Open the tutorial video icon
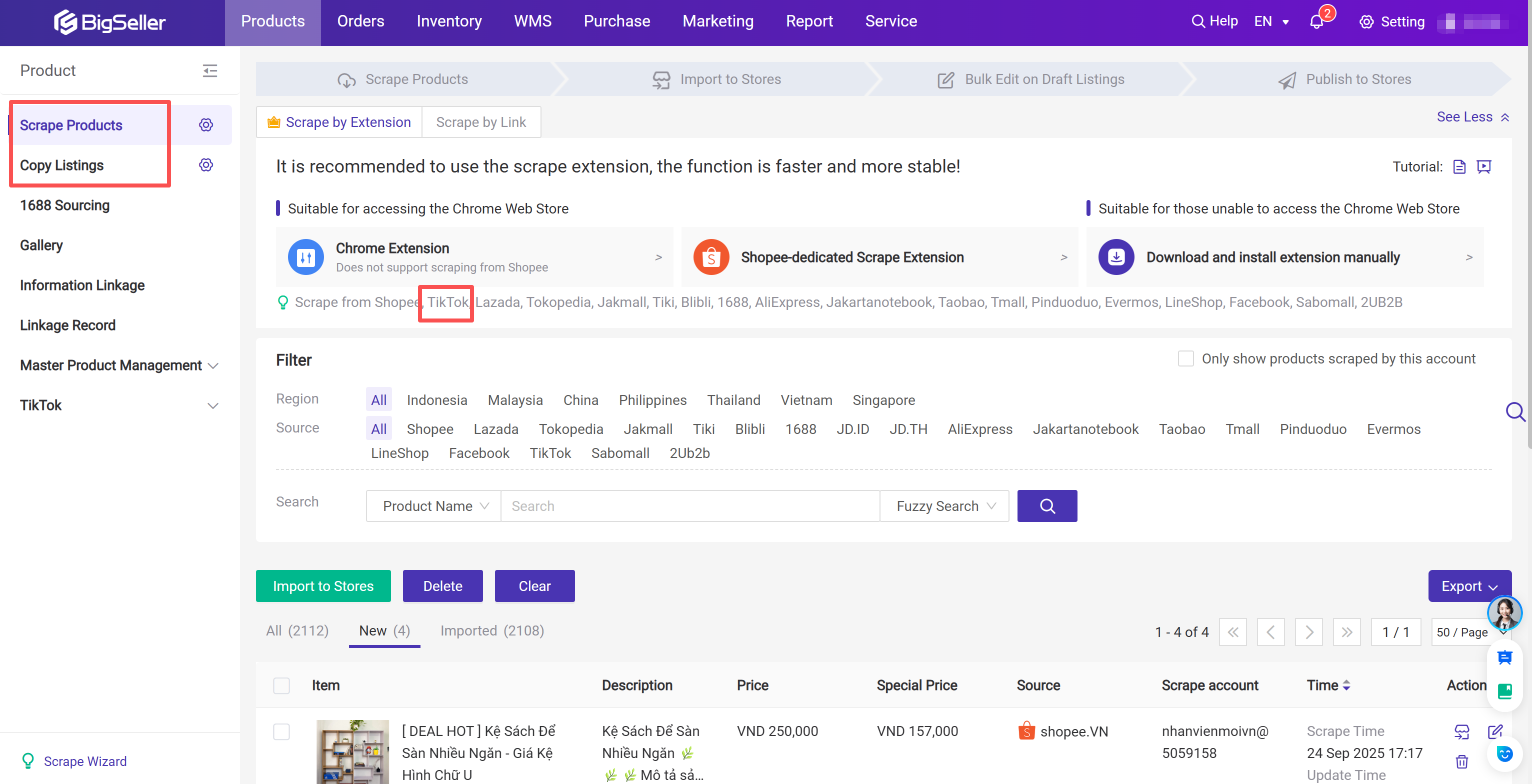 (x=1484, y=166)
